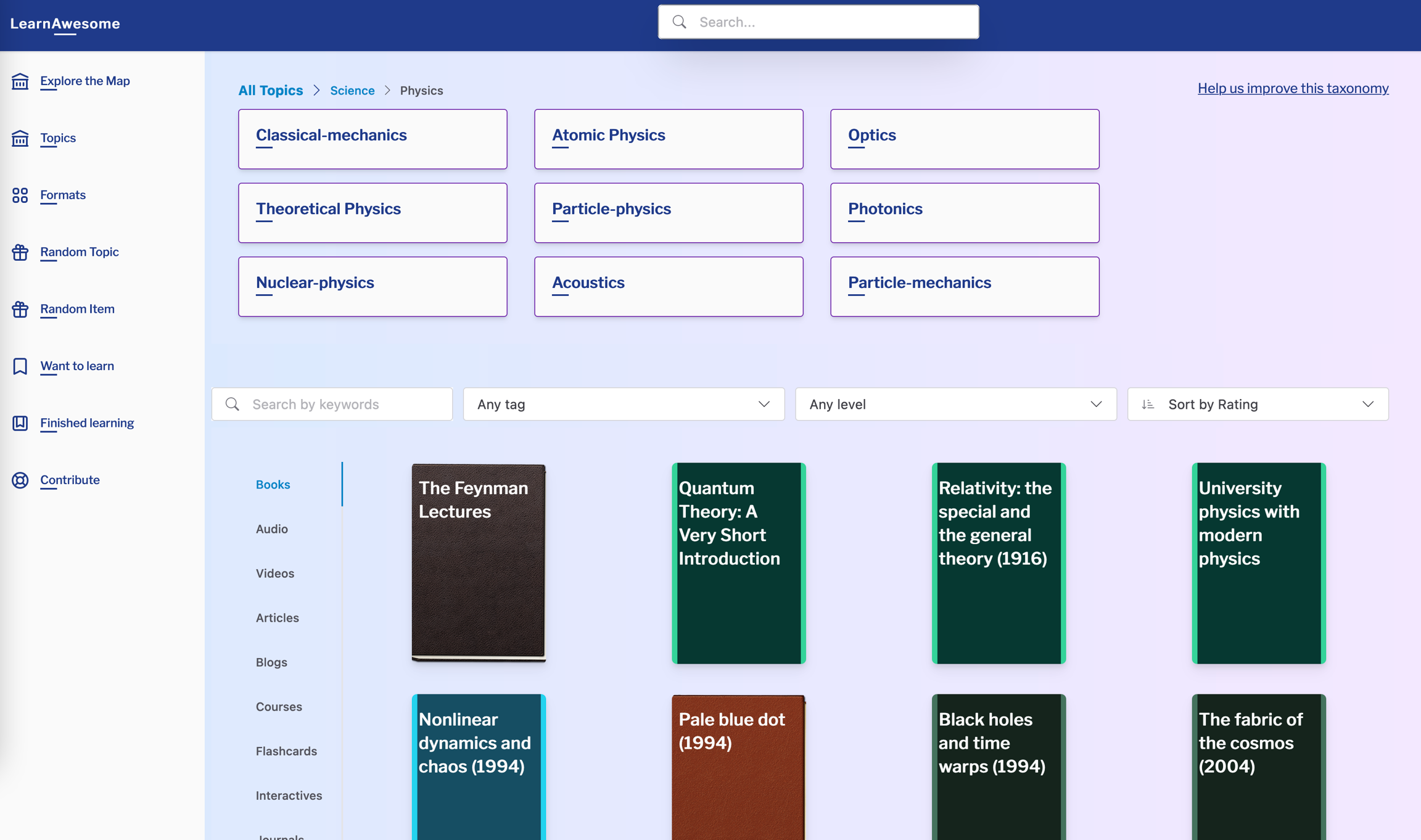The width and height of the screenshot is (1421, 840).
Task: Click the Want to learn bookmark icon
Action: pos(20,366)
